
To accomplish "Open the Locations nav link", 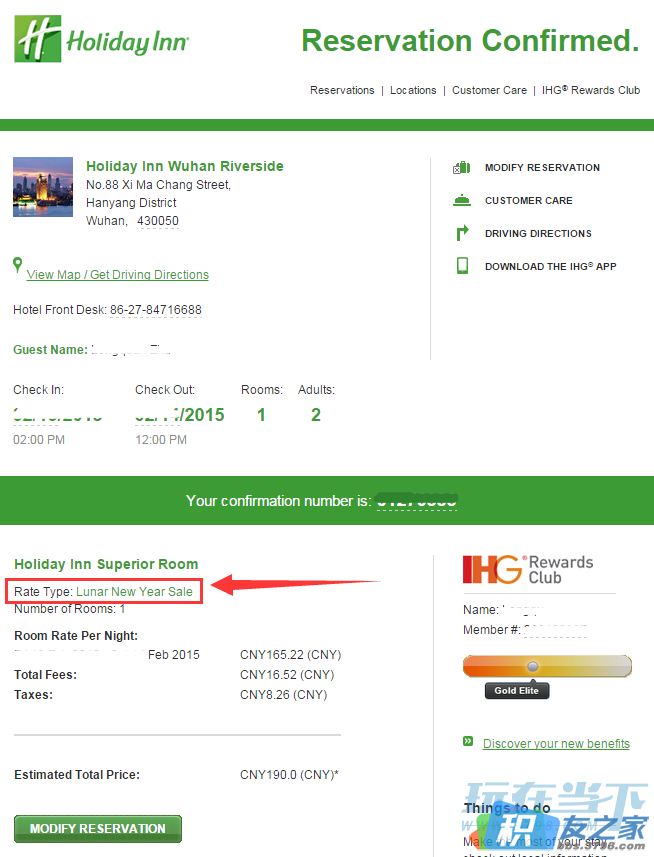I will point(413,90).
